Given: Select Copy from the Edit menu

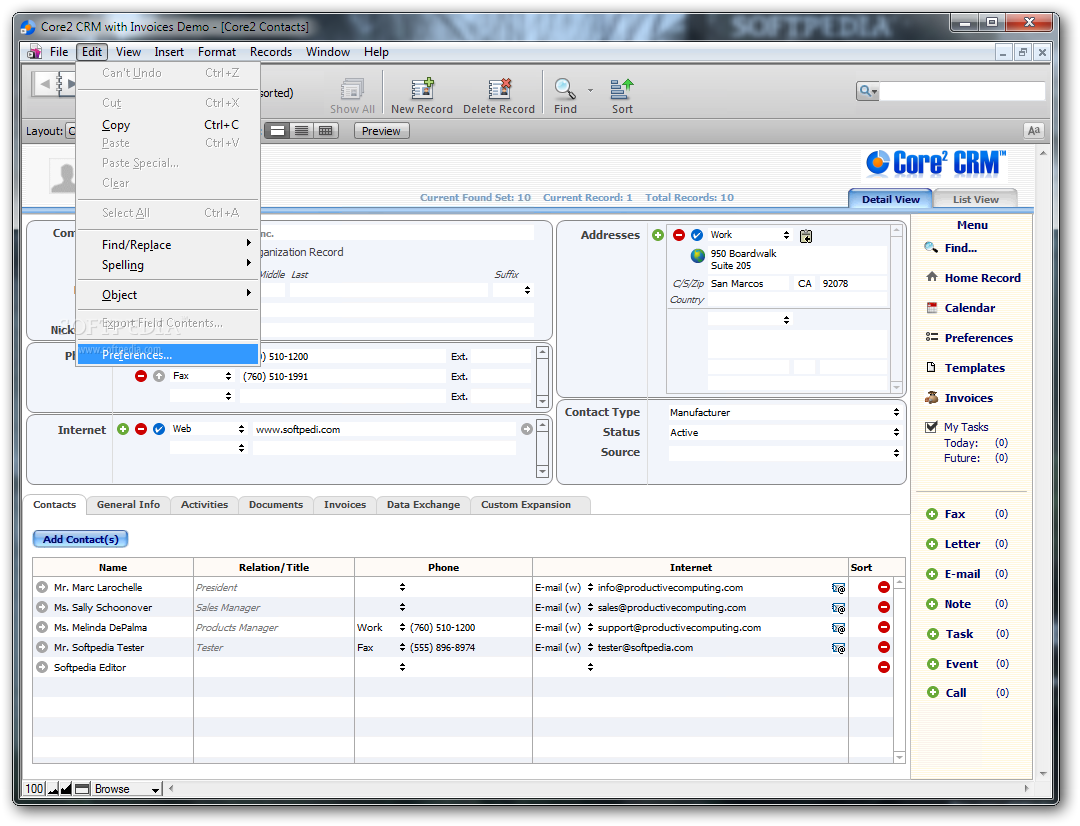Looking at the screenshot, I should (168, 125).
